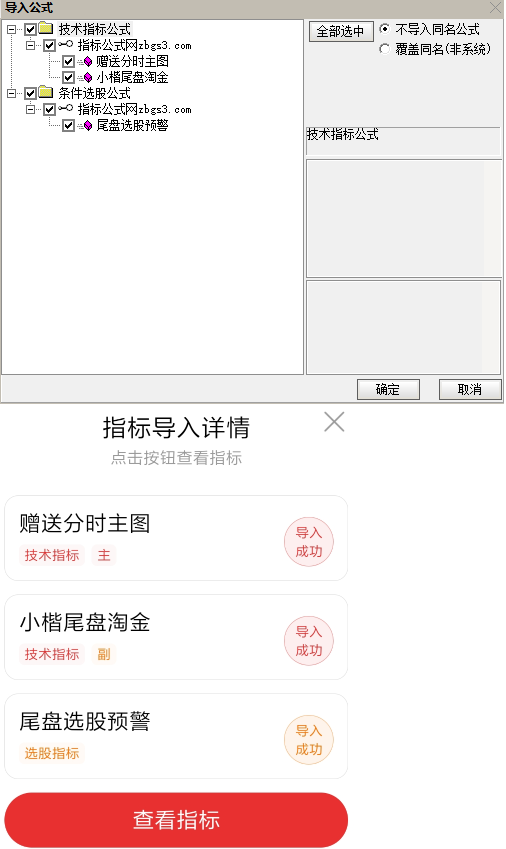This screenshot has width=506, height=849.
Task: Uncheck the 尾盘选股预警 checkbox
Action: (x=68, y=126)
